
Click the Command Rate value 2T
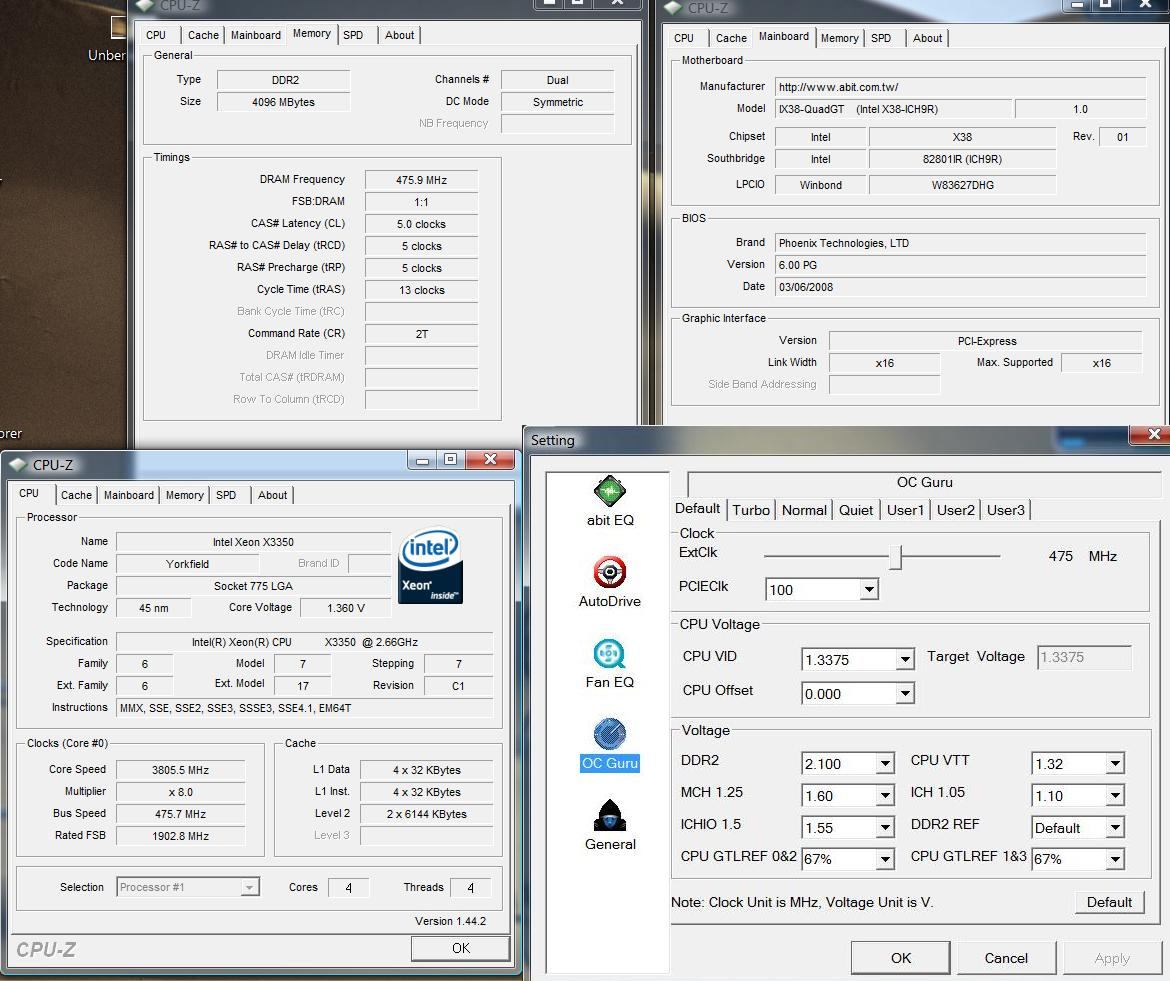(x=422, y=333)
